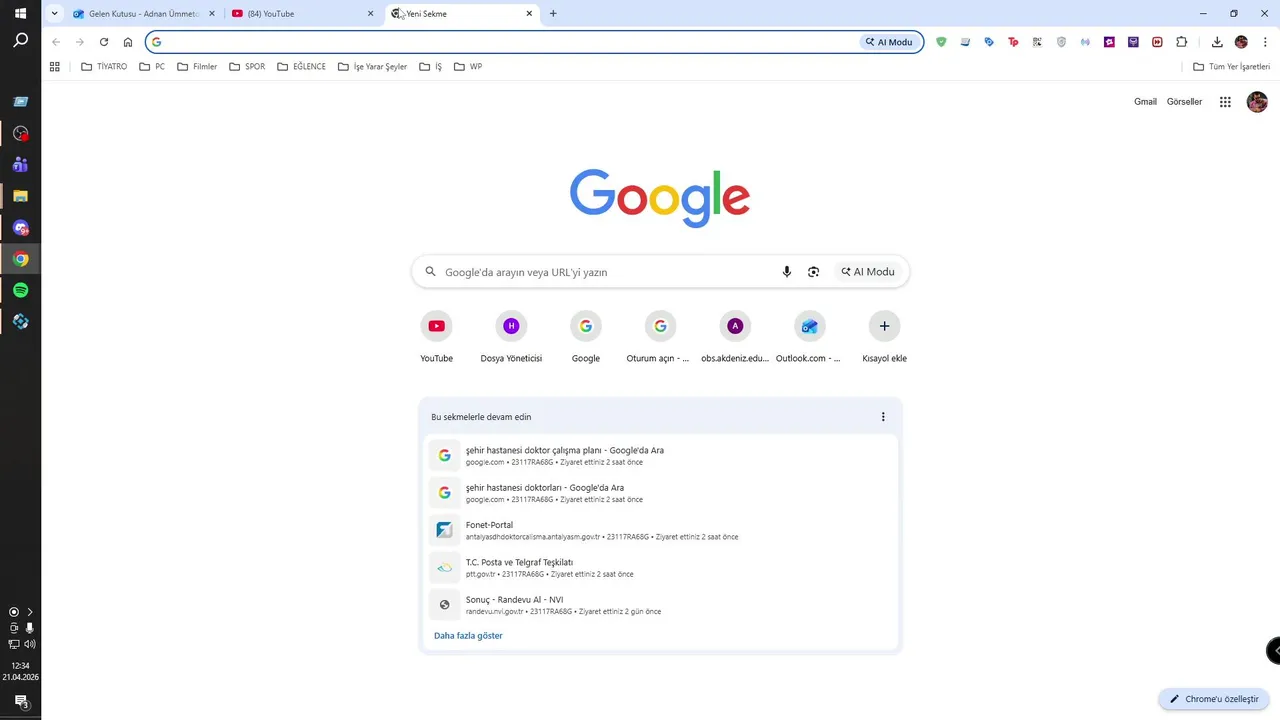Open 'şehir hastanesi doktorları' history entry
1280x720 pixels.
pos(660,493)
